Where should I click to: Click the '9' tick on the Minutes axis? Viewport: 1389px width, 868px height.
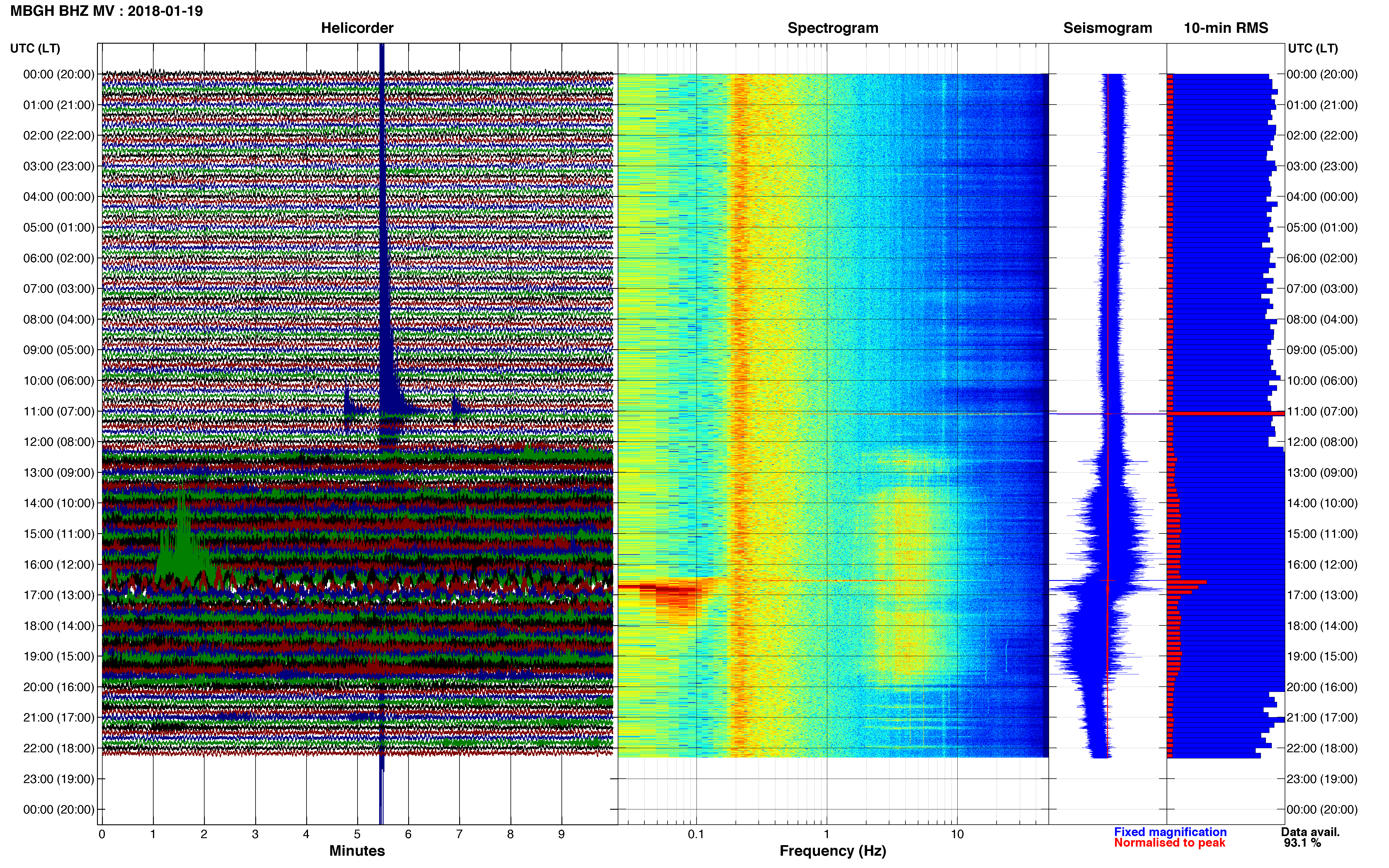(x=561, y=835)
